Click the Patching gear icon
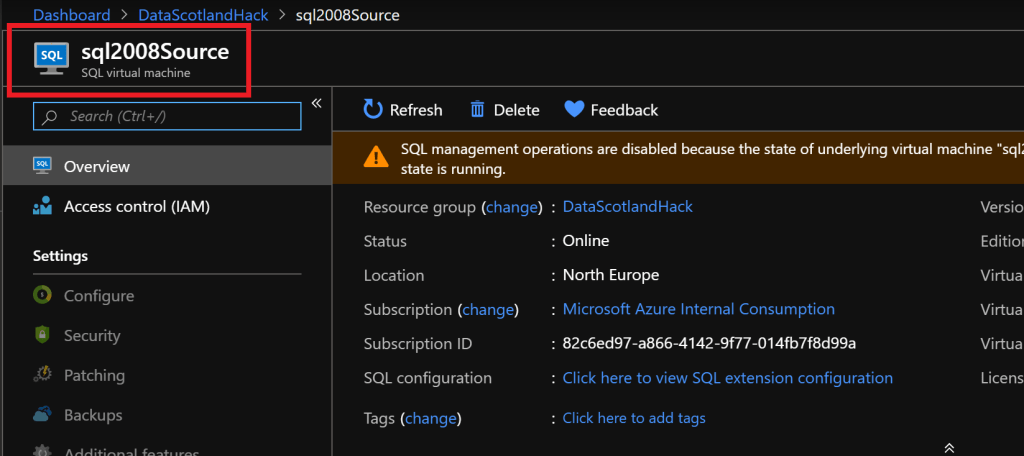This screenshot has width=1024, height=456. [42, 376]
